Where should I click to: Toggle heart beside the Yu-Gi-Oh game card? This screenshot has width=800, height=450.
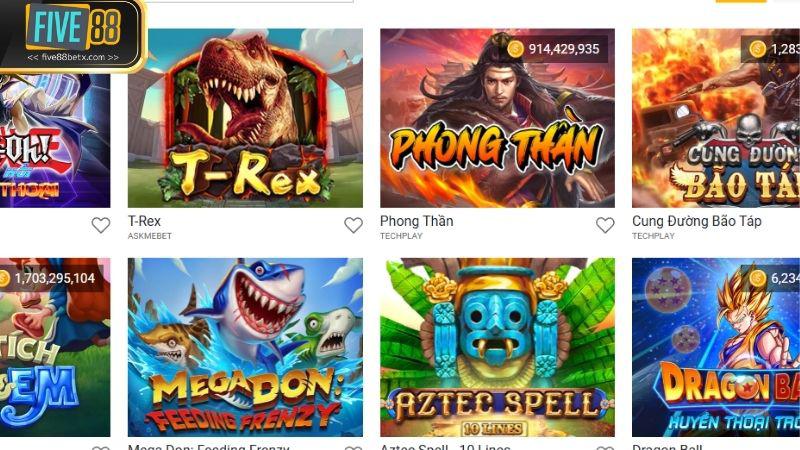click(x=101, y=225)
